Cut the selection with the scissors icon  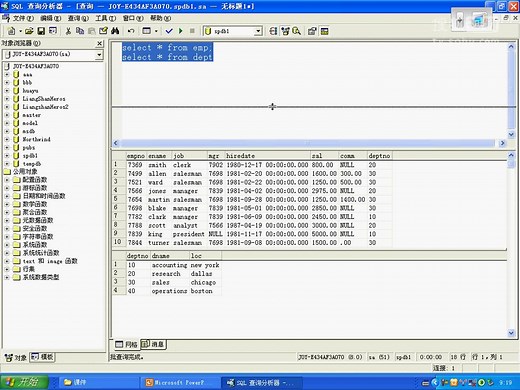(x=68, y=31)
